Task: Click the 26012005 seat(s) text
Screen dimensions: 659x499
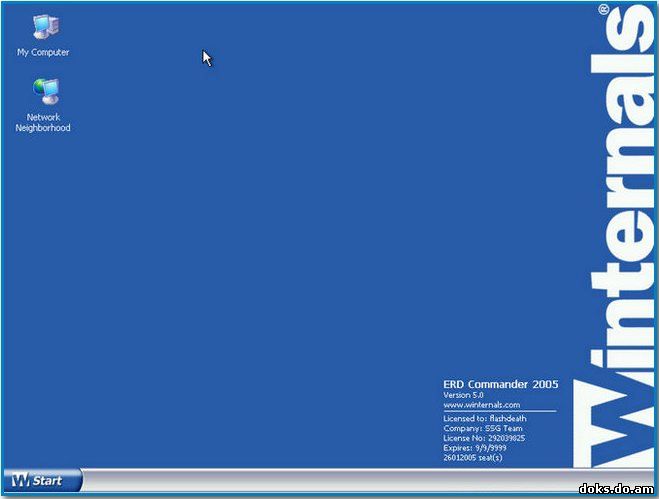Action: pyautogui.click(x=473, y=457)
